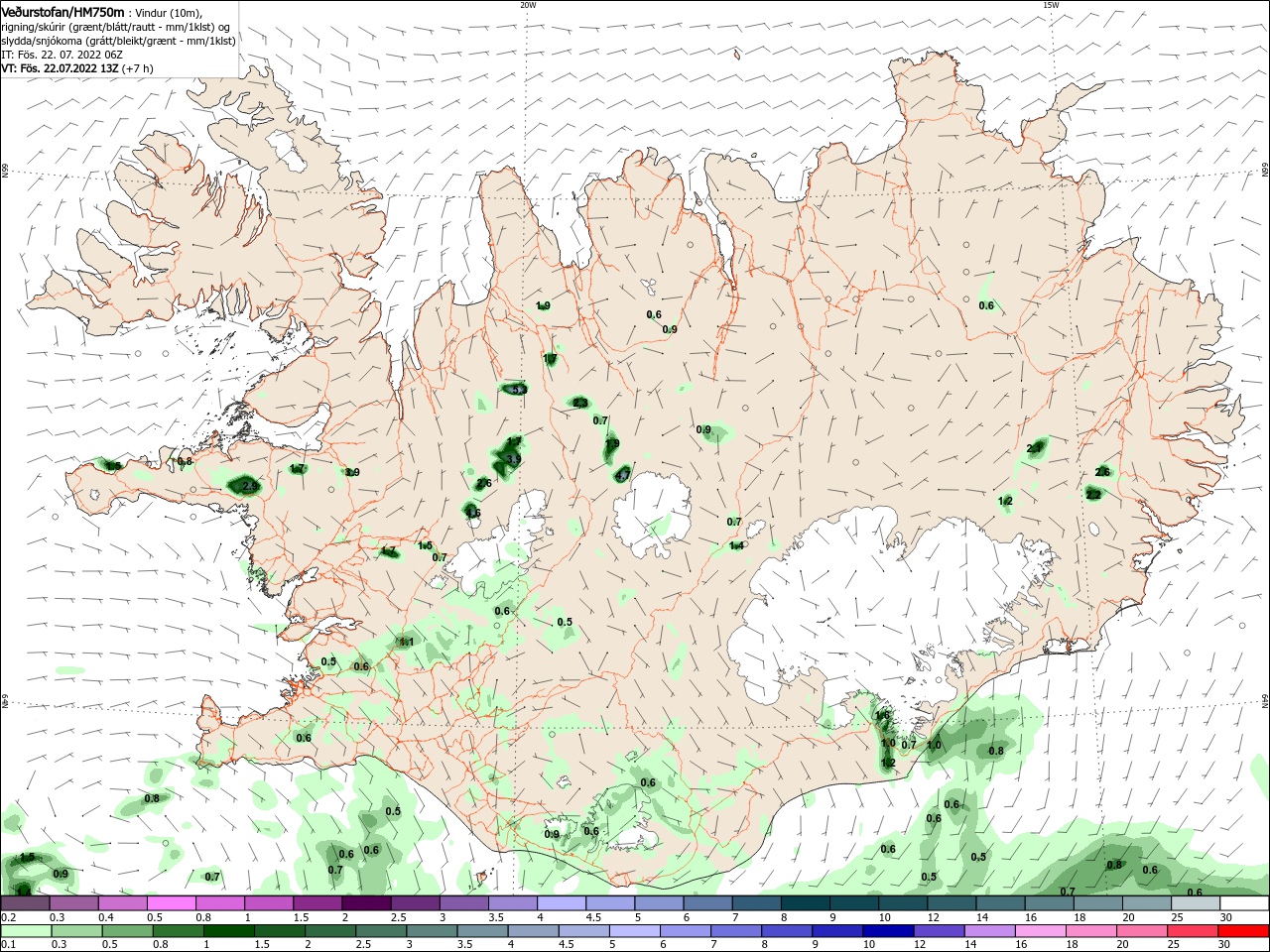Click the darkest green rain swatch labeled 1
The height and width of the screenshot is (952, 1270).
[227, 931]
